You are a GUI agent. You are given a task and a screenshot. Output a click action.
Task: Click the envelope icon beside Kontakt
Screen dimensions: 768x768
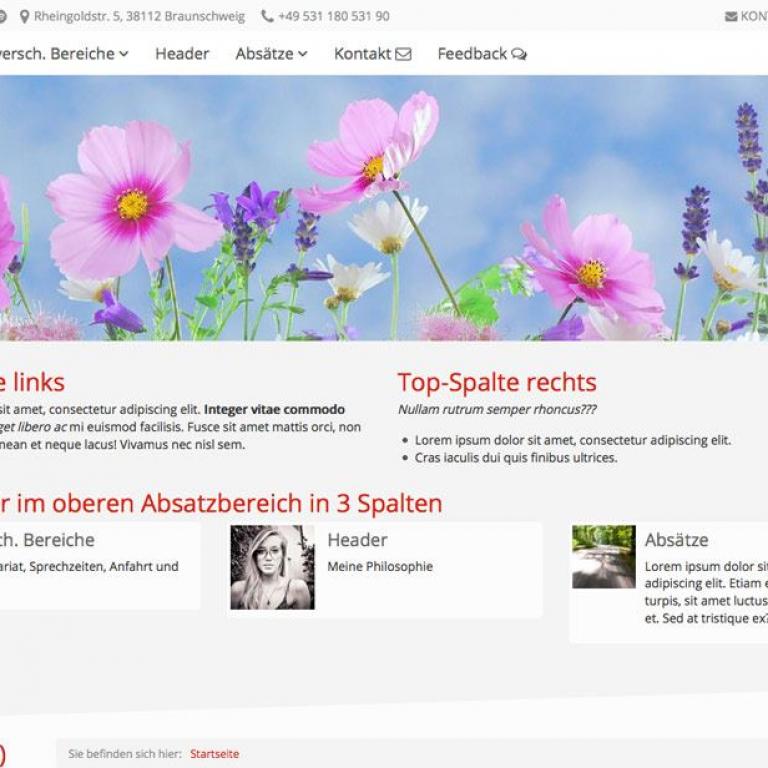403,54
